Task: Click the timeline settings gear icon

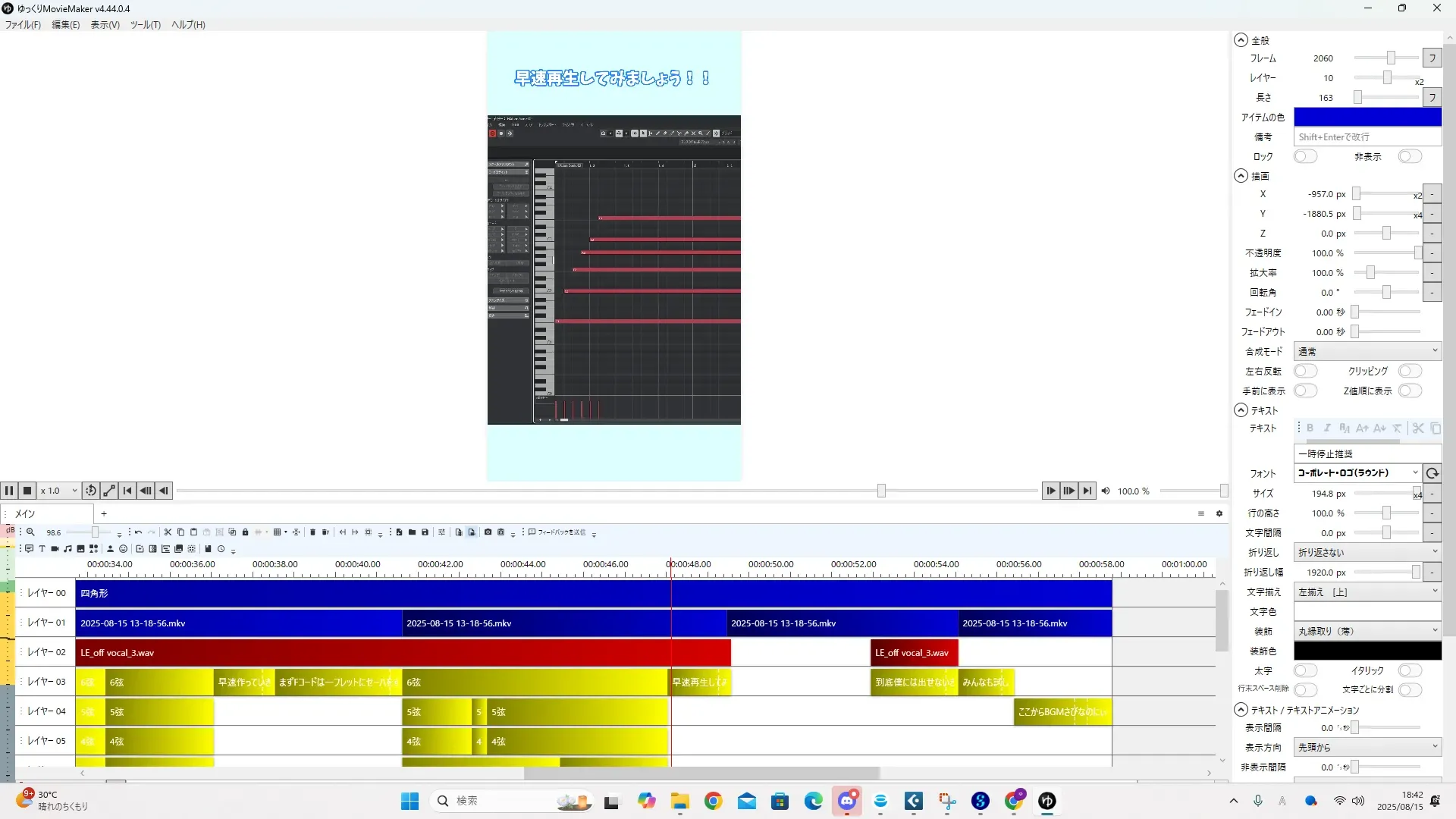Action: pyautogui.click(x=1219, y=513)
